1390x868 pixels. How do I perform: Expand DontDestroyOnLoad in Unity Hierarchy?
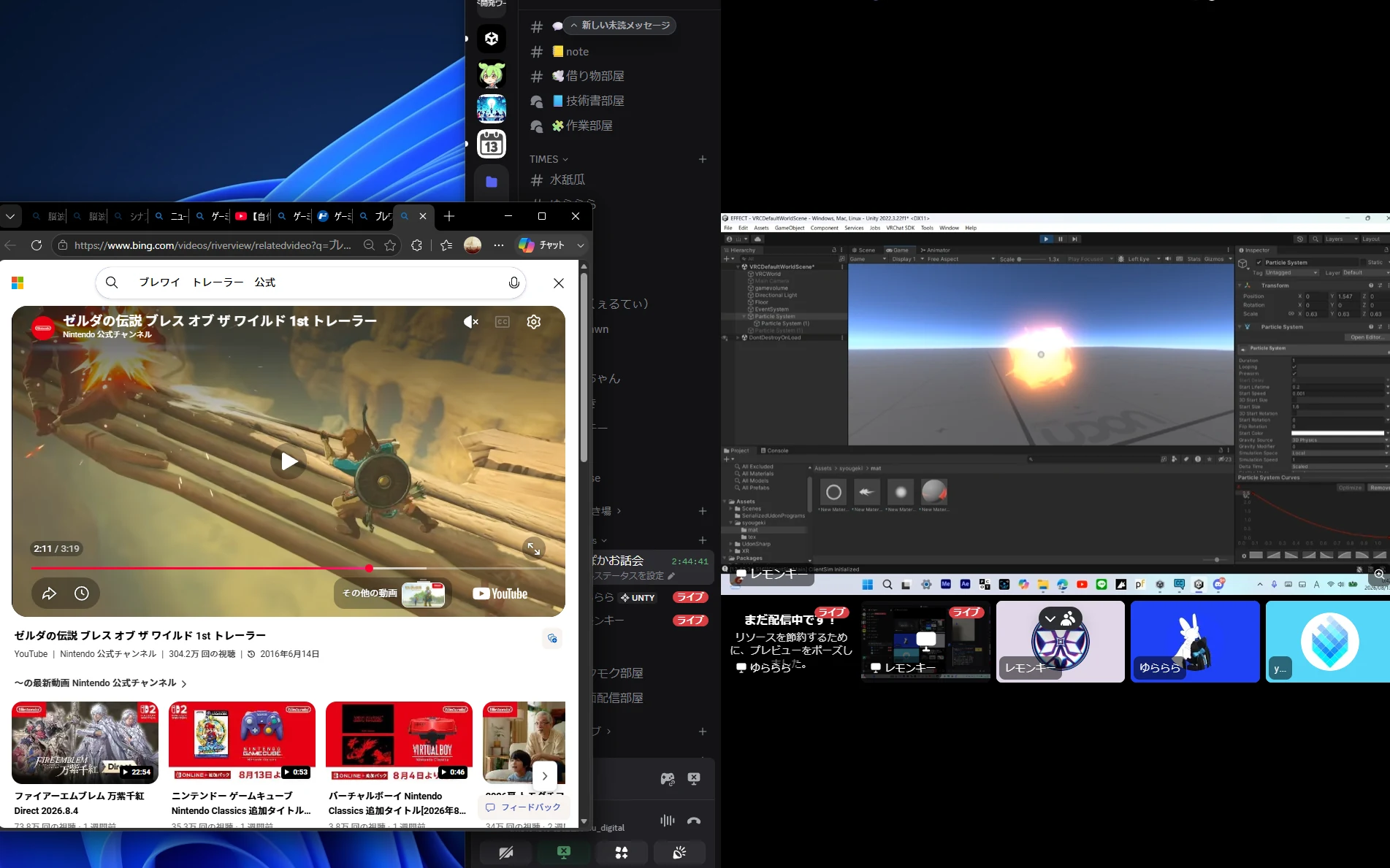pyautogui.click(x=738, y=338)
